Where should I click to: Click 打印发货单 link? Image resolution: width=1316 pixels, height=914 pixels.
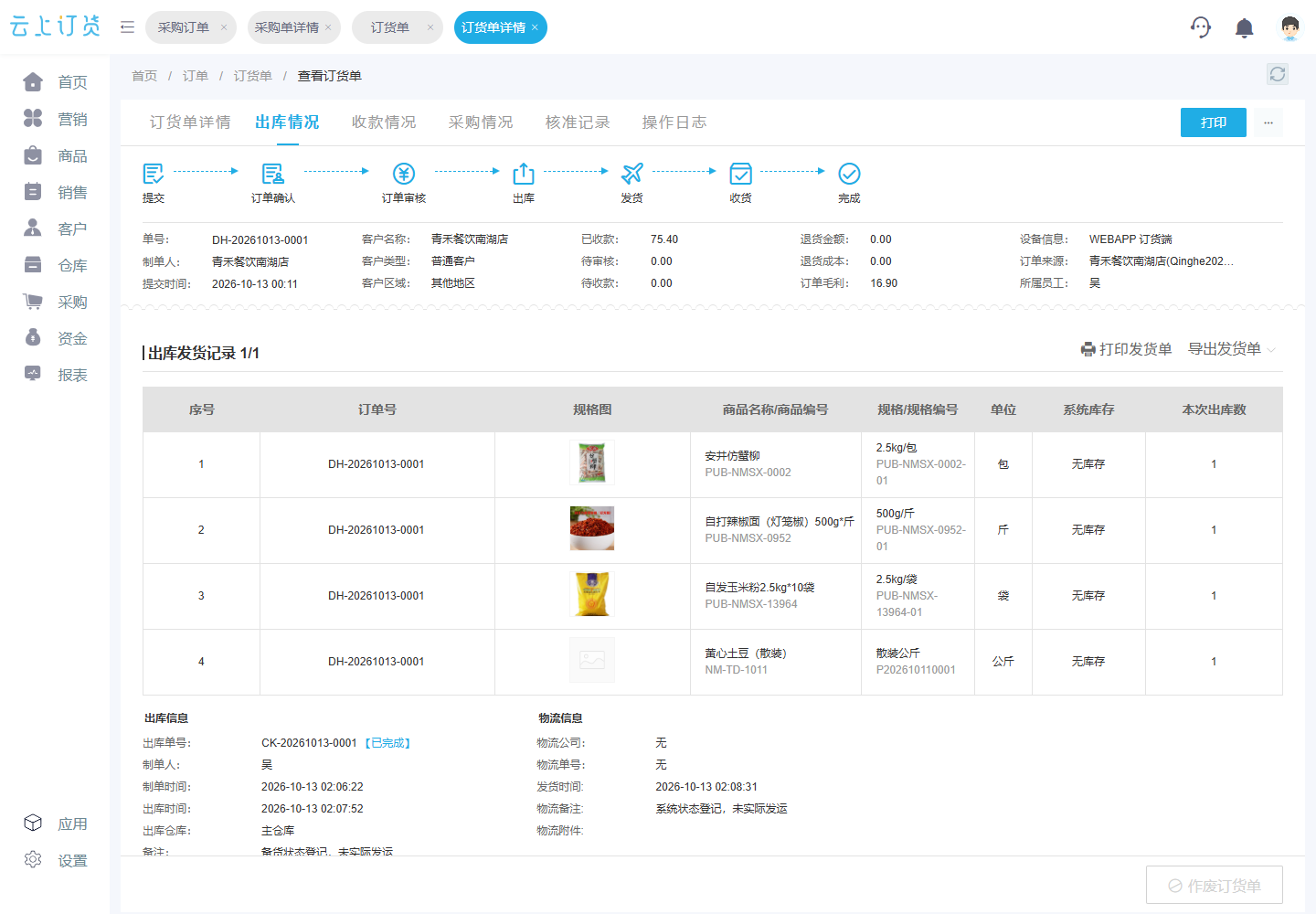point(1126,349)
